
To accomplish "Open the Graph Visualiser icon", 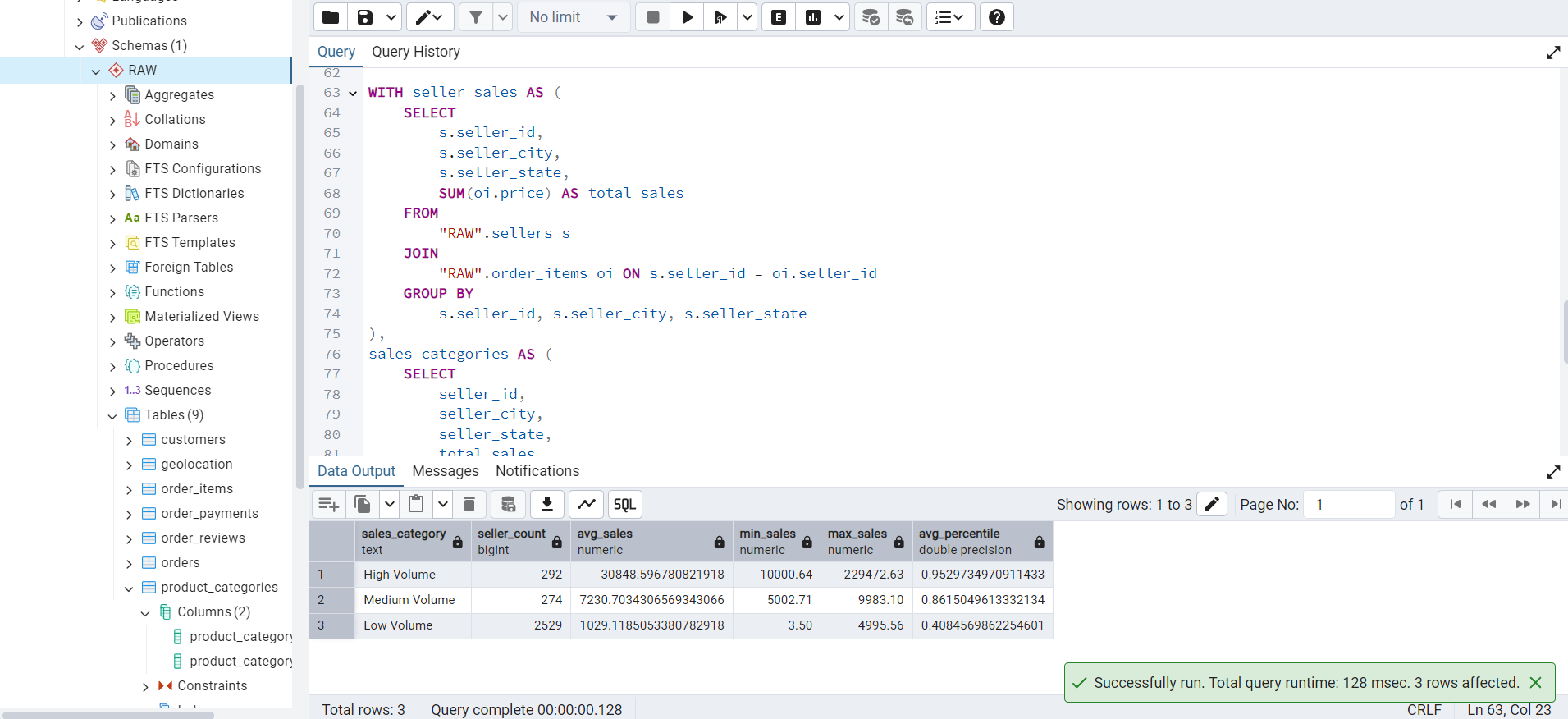I will click(x=587, y=504).
